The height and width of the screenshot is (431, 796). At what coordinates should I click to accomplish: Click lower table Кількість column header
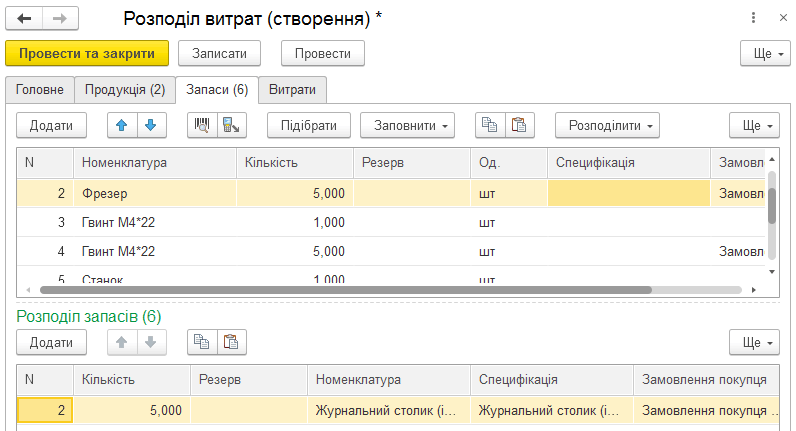tap(132, 380)
